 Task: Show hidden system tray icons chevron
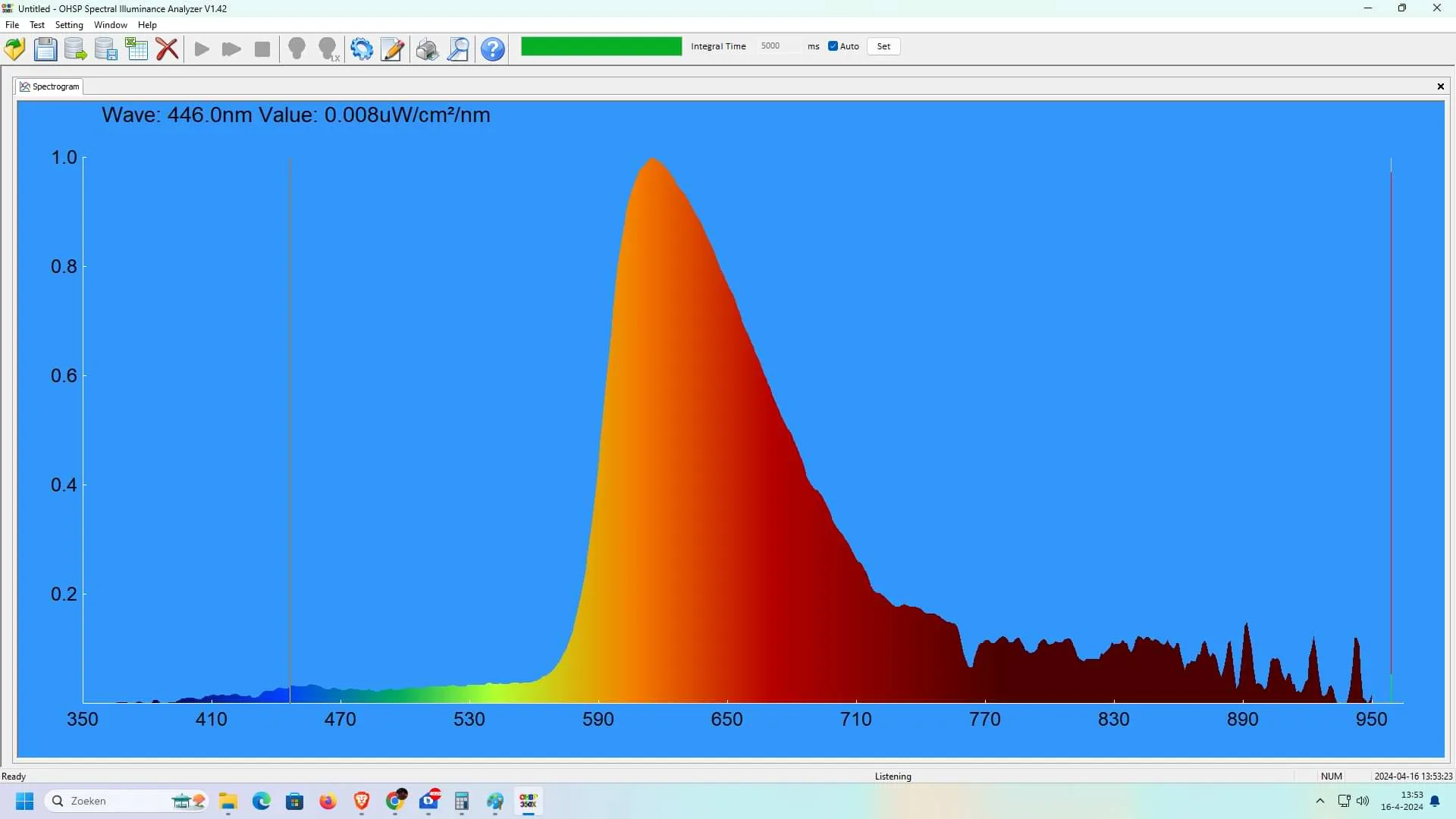coord(1320,801)
